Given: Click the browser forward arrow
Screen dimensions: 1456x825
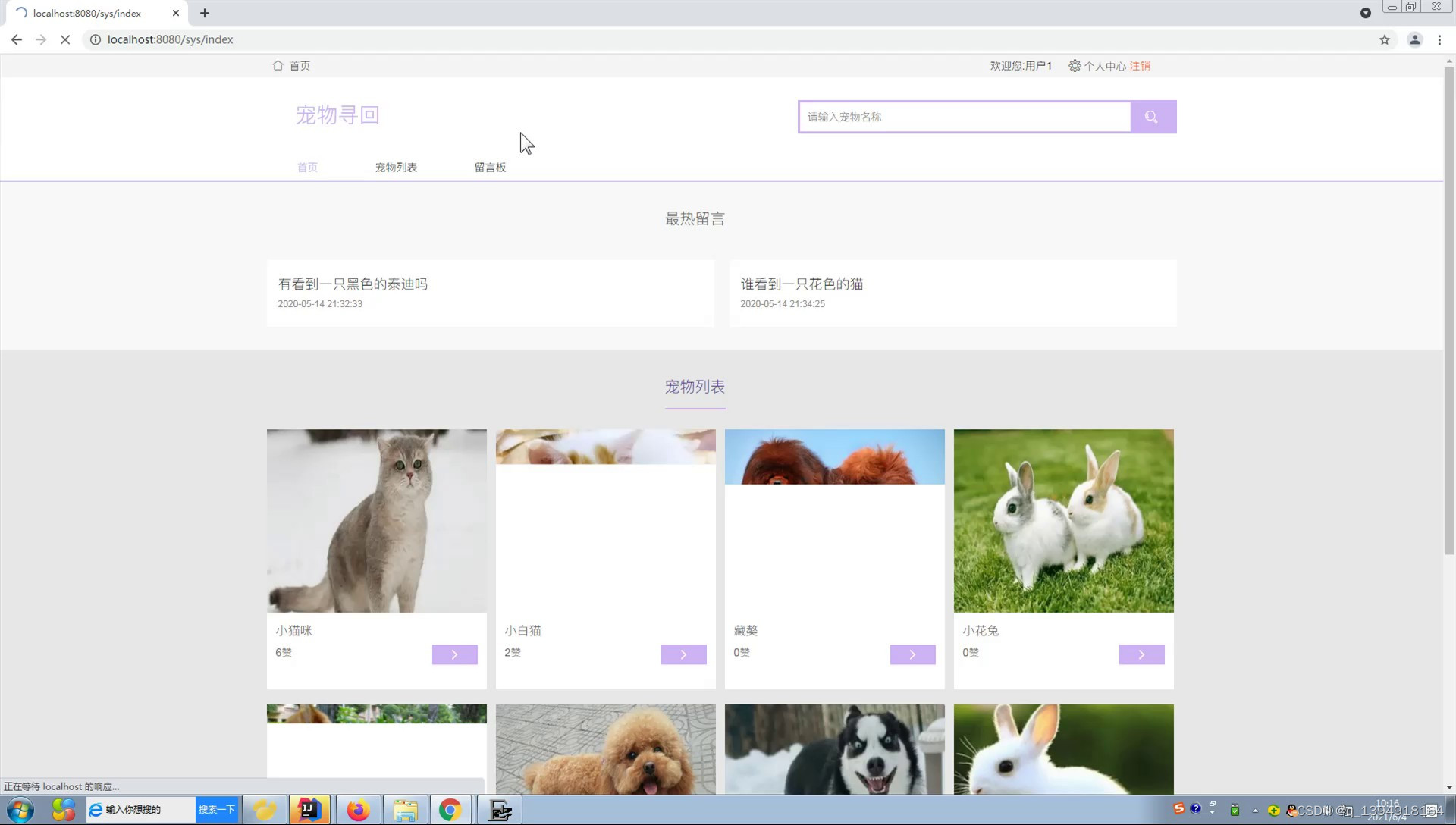Looking at the screenshot, I should coord(41,39).
